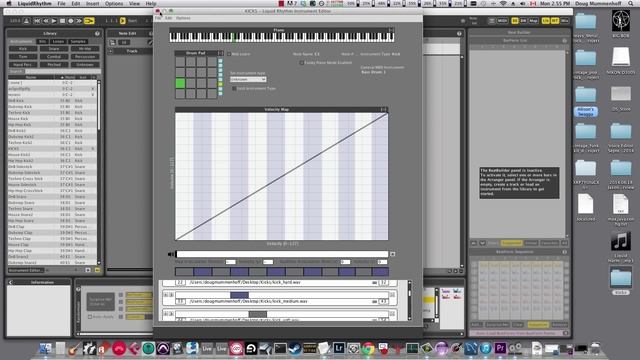Switch to the Instruments tab in Library
Viewport: 640px width, 360px height.
coord(21,42)
